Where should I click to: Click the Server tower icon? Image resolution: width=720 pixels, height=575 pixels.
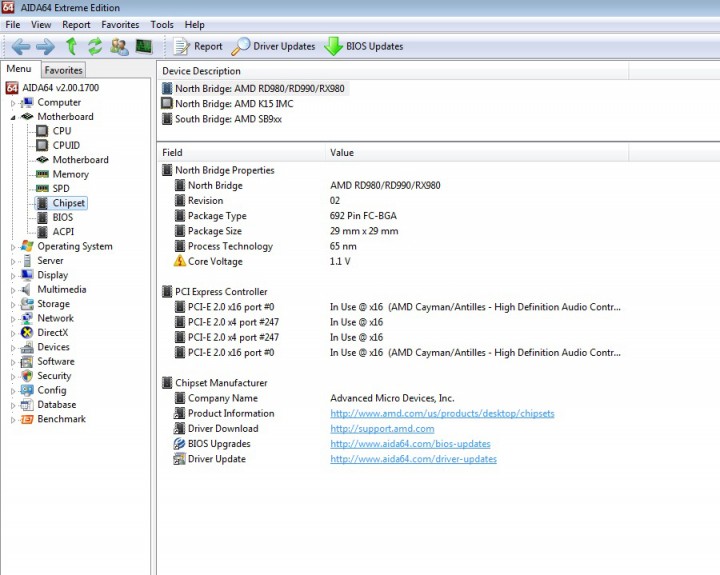point(27,261)
